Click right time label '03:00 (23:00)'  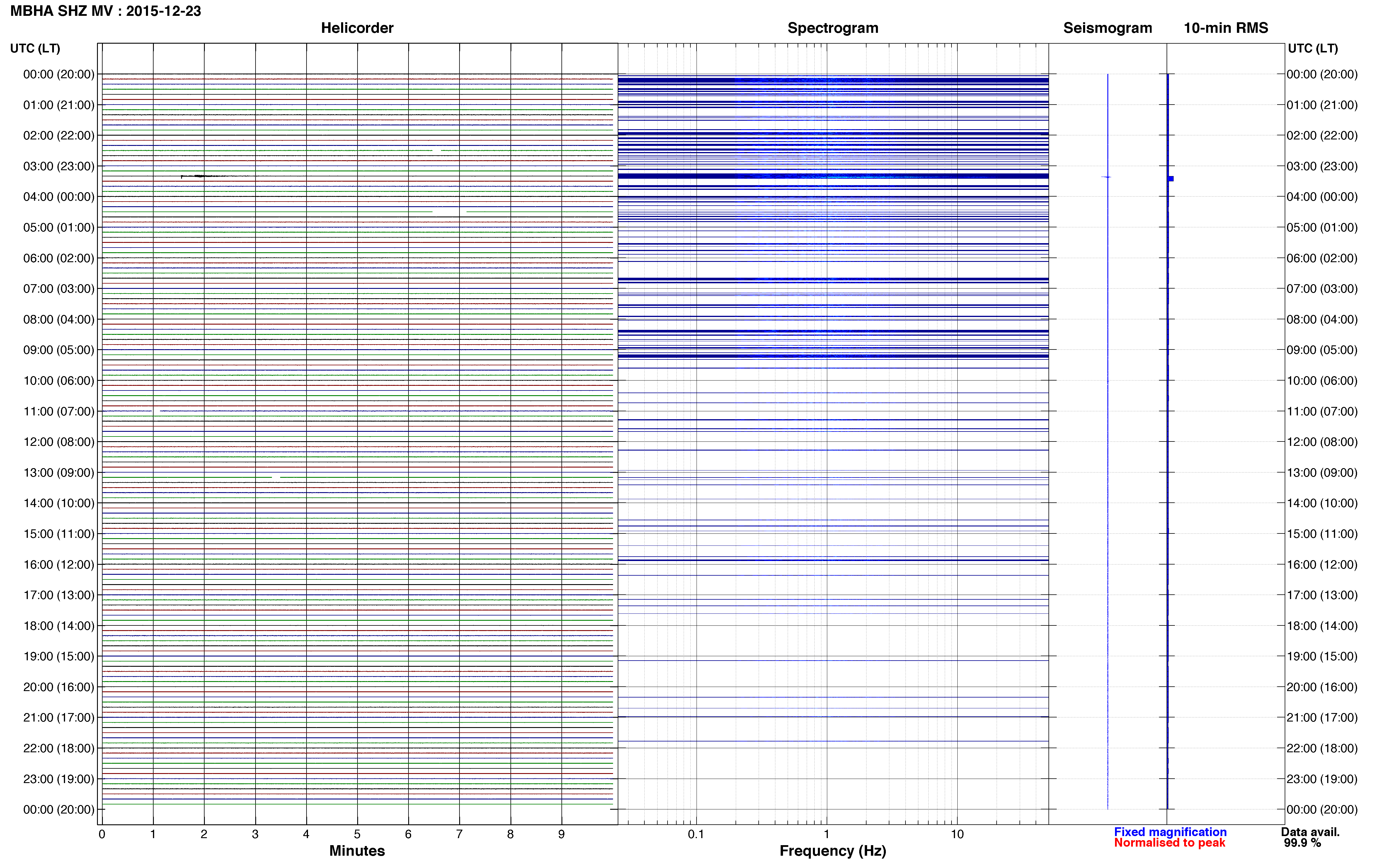(1322, 166)
